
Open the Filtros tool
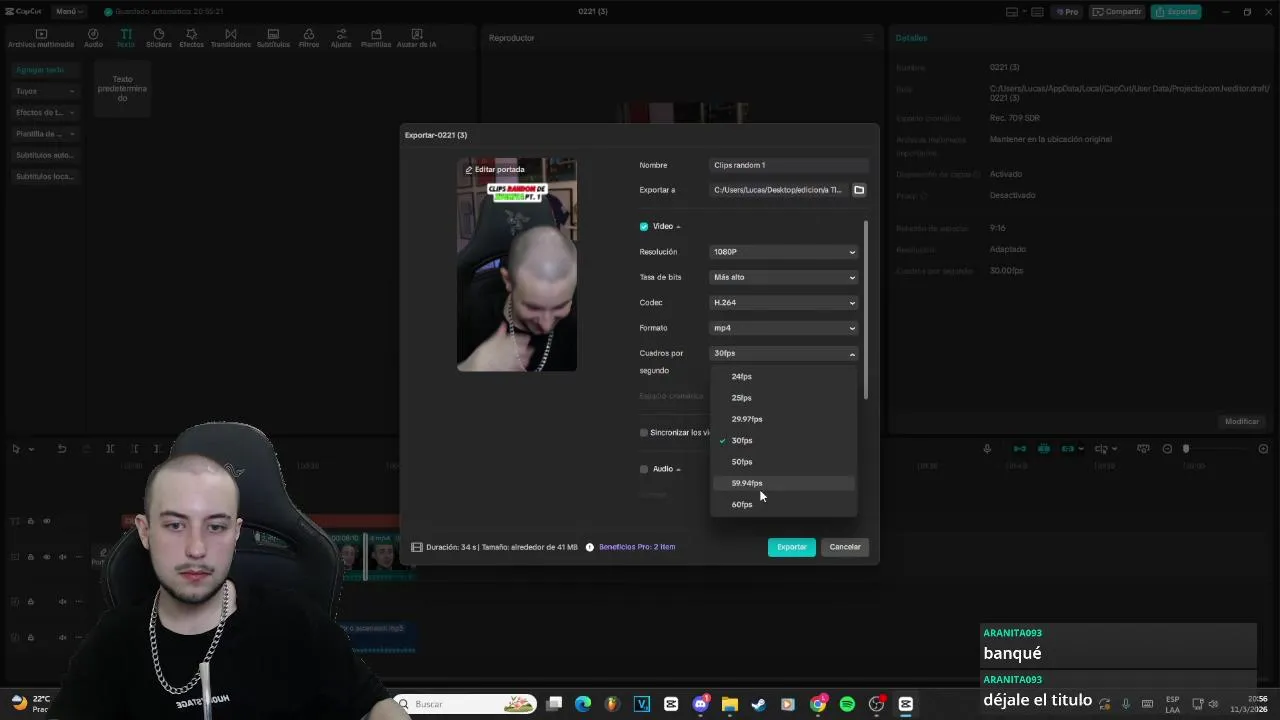(309, 38)
